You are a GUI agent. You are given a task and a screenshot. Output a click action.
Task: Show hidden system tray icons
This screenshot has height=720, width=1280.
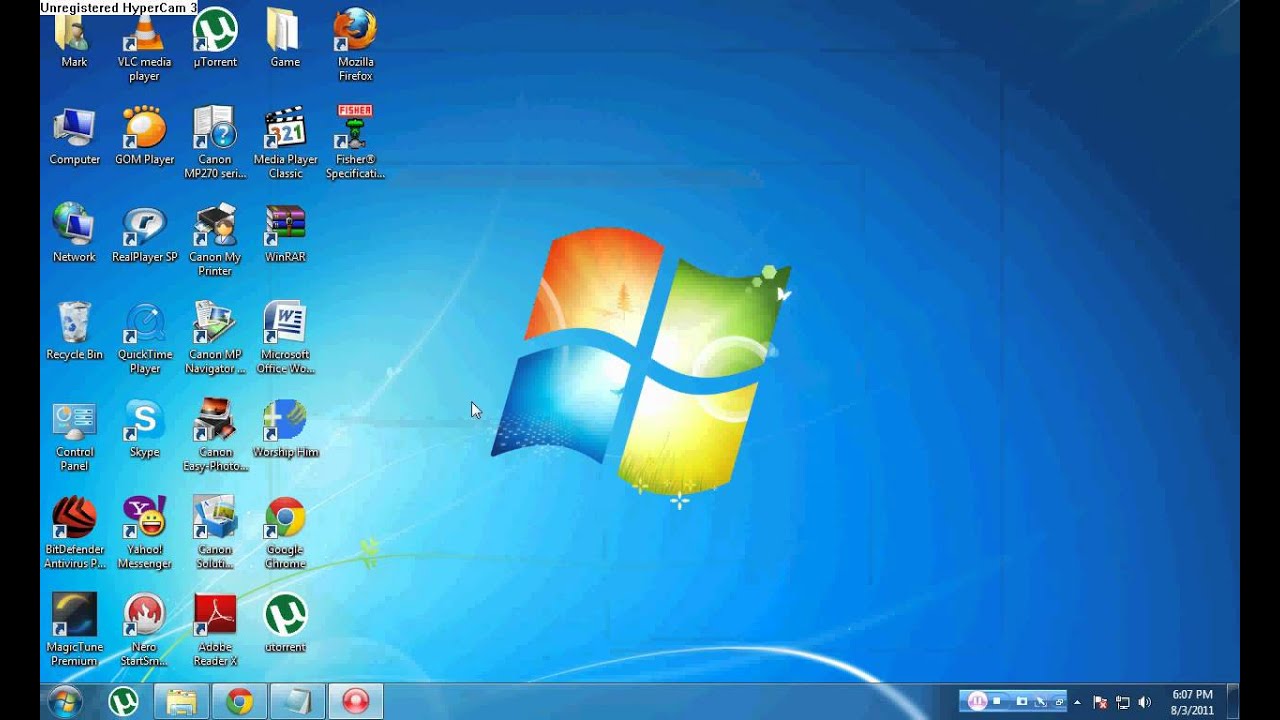(1077, 702)
